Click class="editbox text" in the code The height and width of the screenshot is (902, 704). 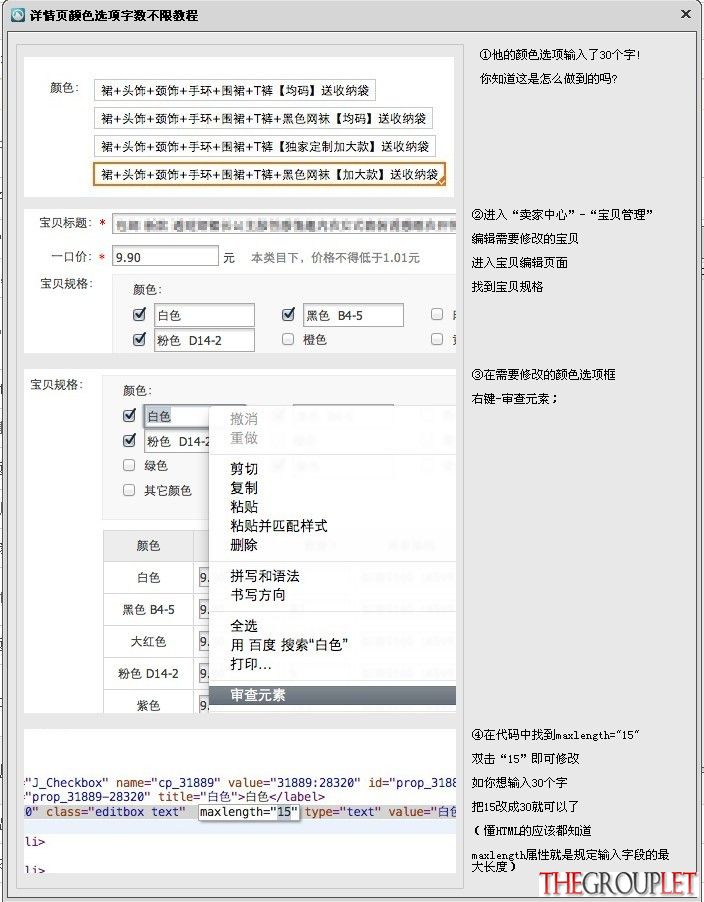[x=116, y=812]
